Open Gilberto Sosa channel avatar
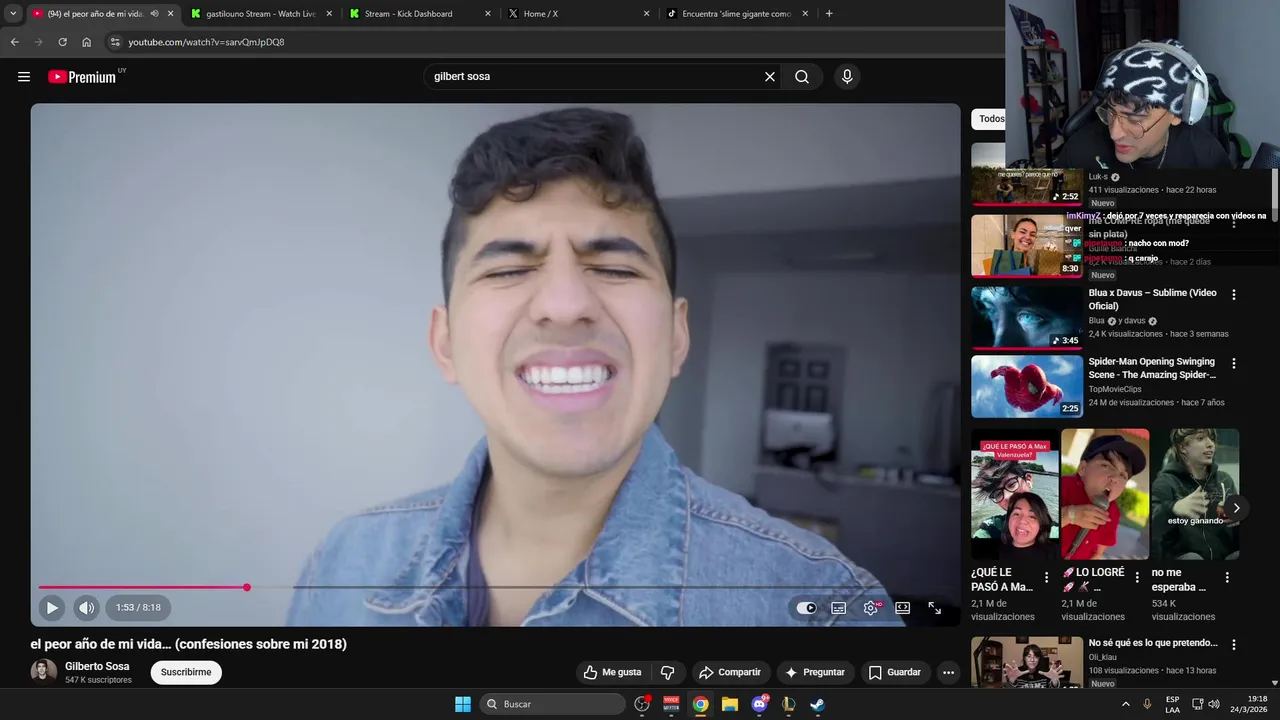The image size is (1280, 720). pos(44,671)
